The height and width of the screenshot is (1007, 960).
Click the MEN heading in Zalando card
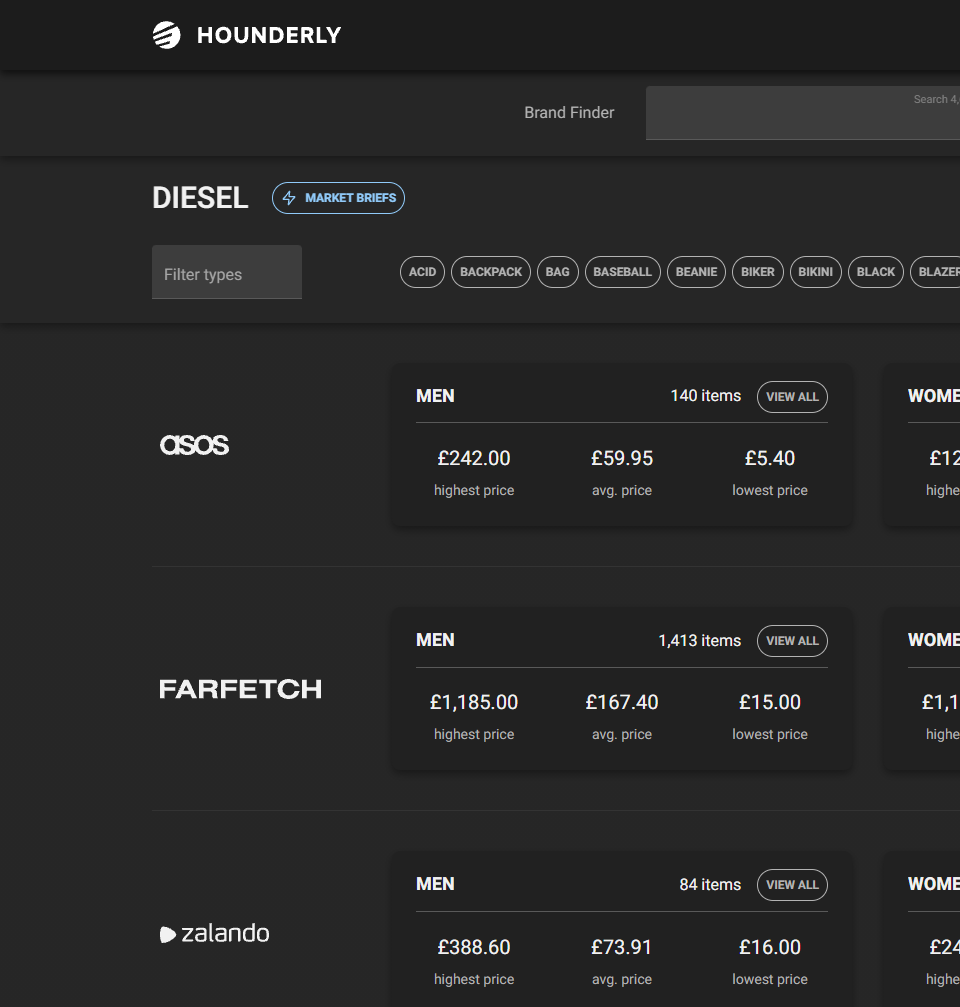[x=435, y=884]
